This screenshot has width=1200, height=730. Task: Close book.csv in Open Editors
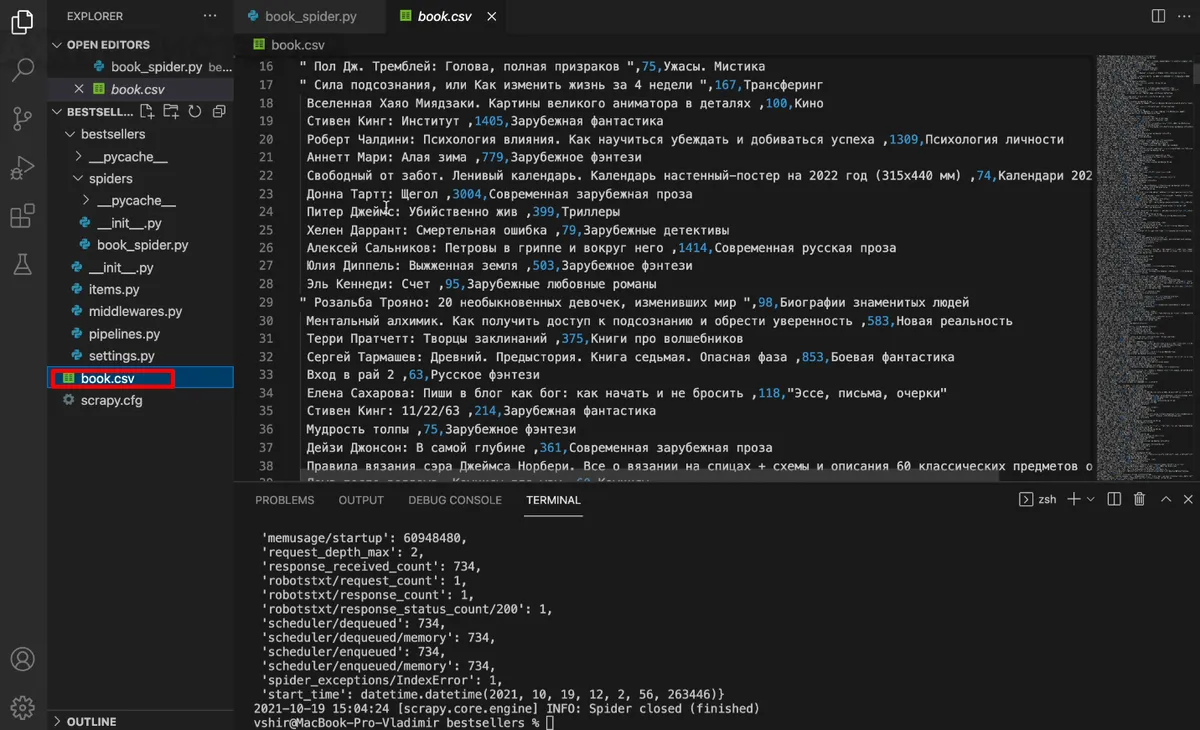(79, 89)
